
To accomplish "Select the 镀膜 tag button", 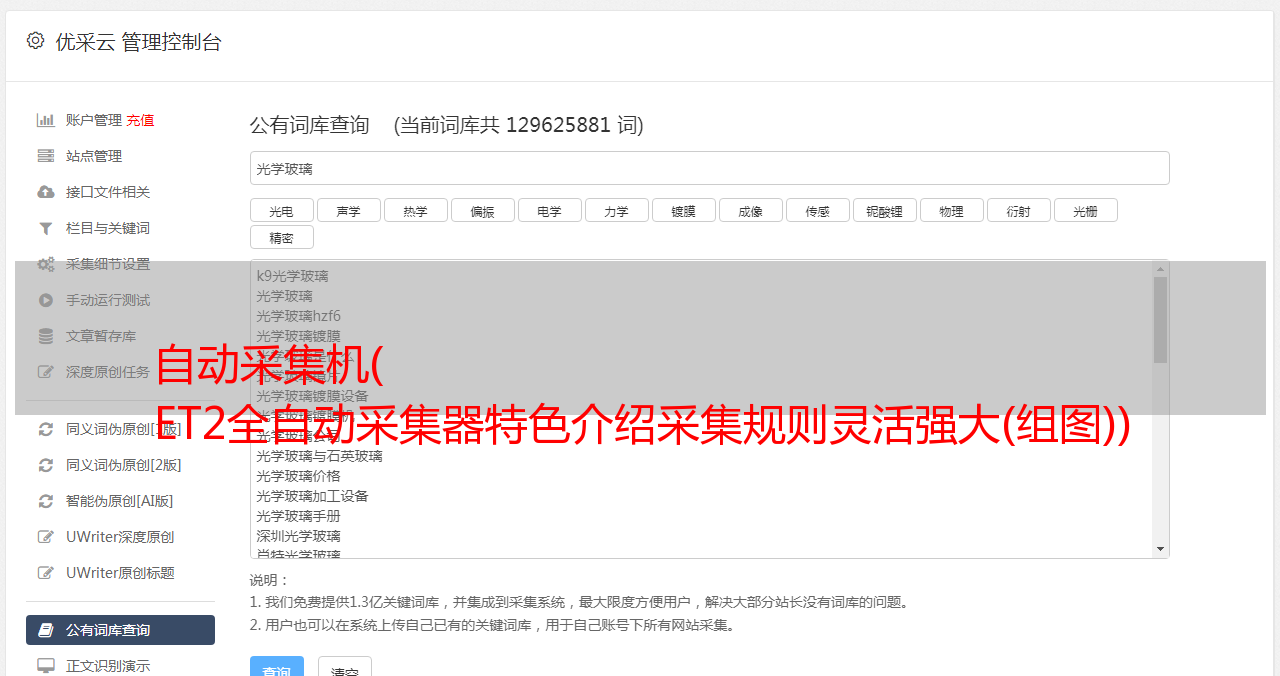I will [x=684, y=211].
